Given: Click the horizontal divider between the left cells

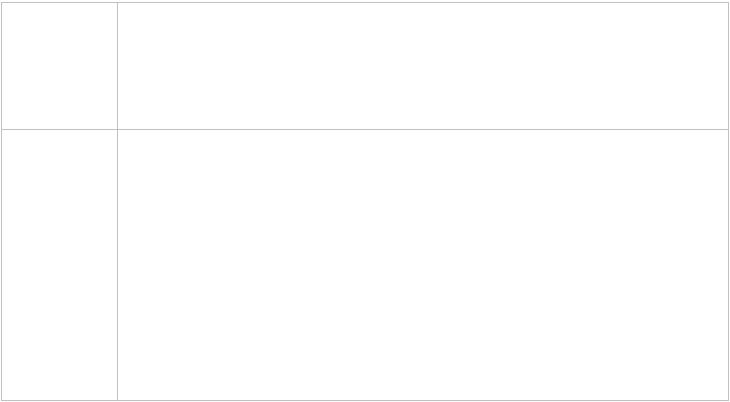Looking at the screenshot, I should tap(59, 129).
